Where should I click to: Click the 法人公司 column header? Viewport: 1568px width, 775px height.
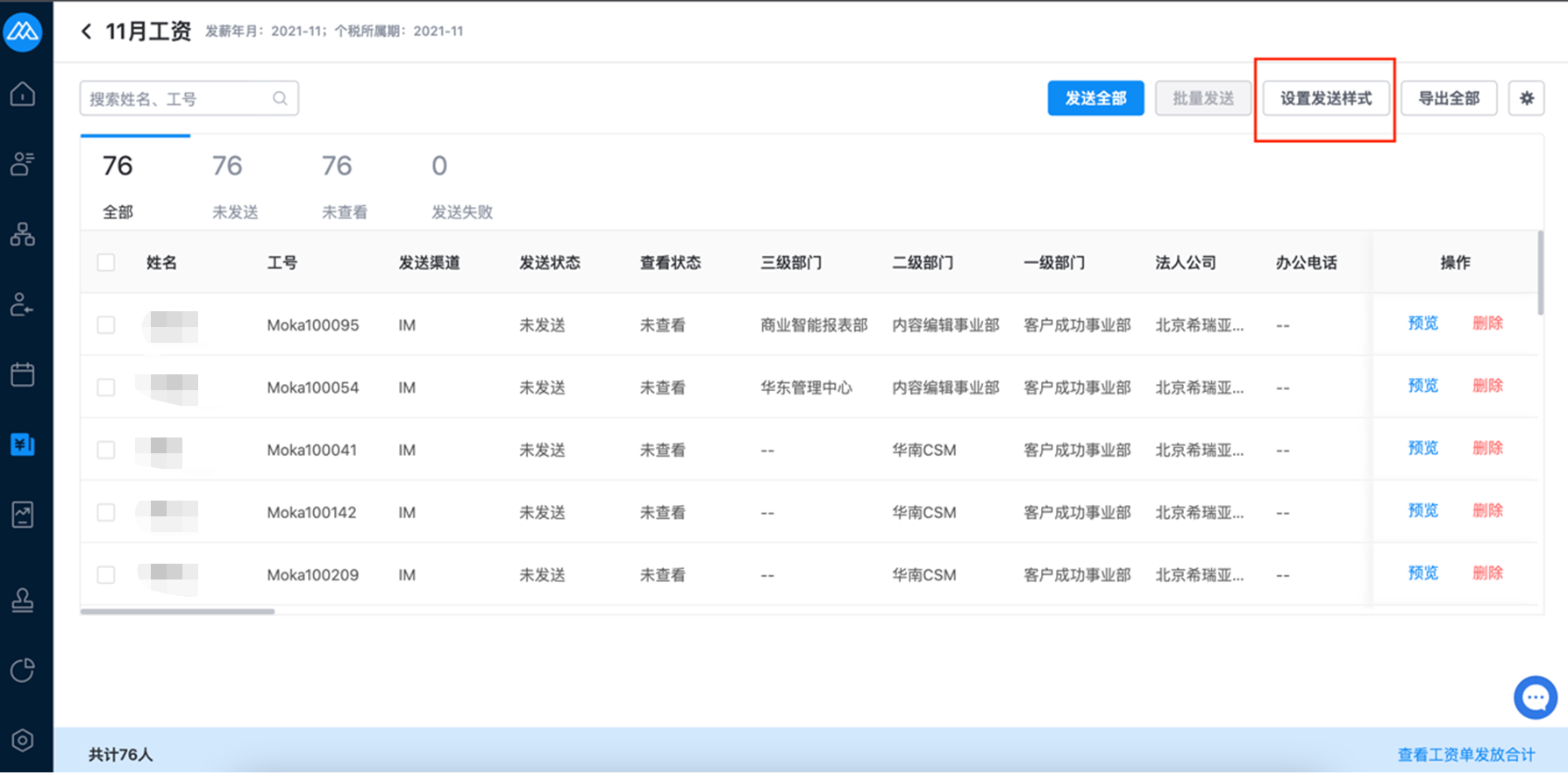click(x=1186, y=263)
